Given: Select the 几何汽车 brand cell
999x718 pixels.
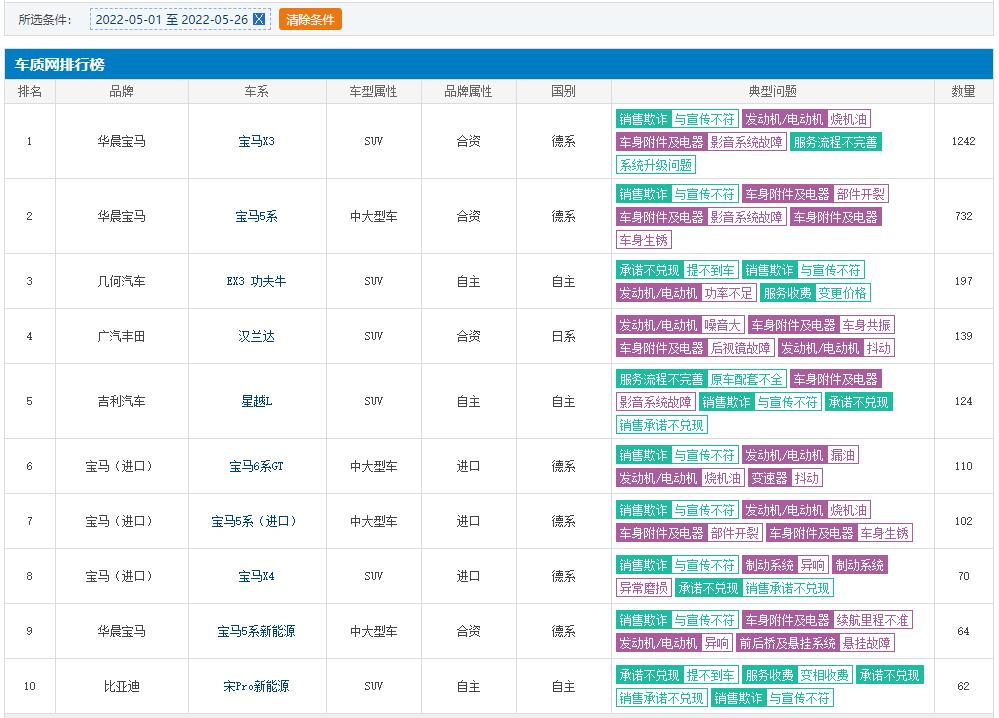Looking at the screenshot, I should 122,281.
